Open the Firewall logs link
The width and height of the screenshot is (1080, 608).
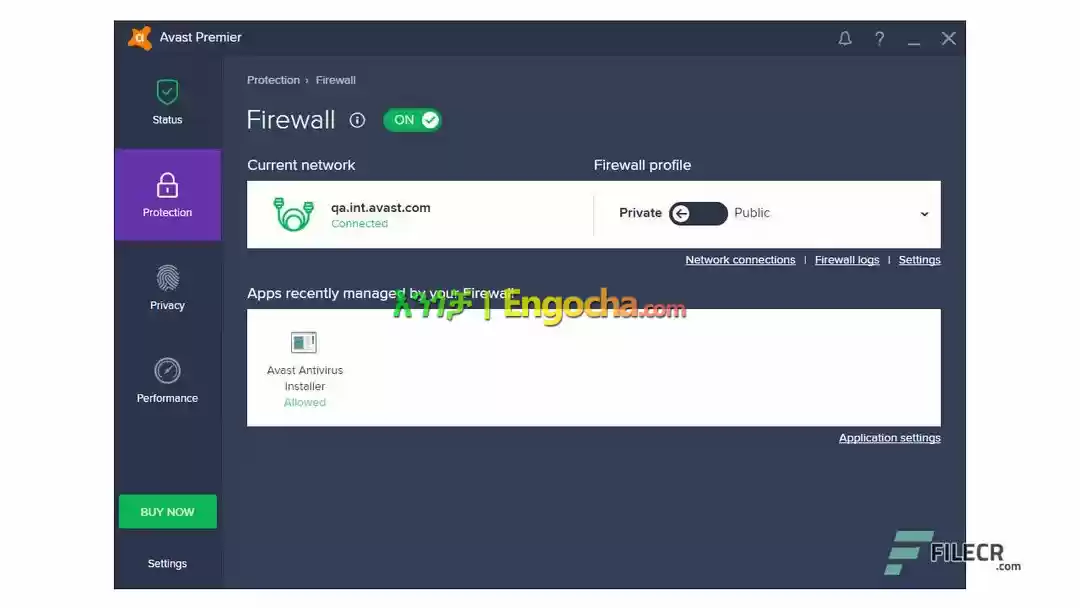847,260
